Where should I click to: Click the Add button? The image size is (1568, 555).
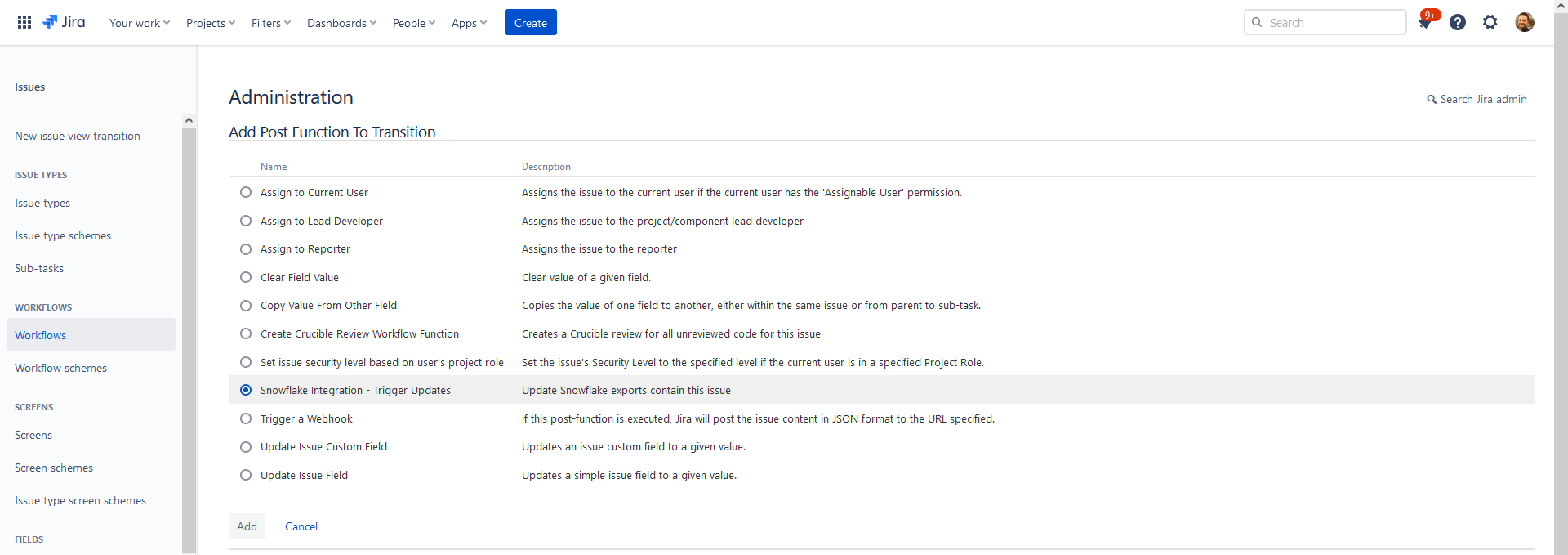[247, 526]
